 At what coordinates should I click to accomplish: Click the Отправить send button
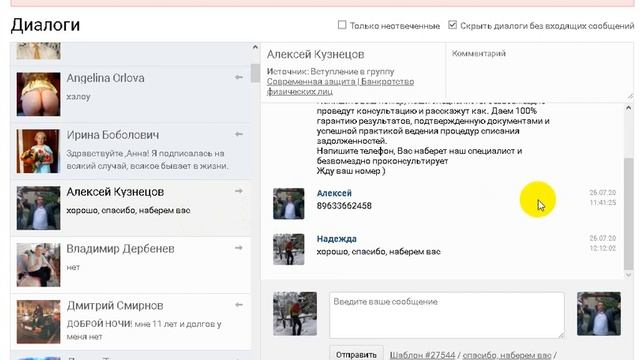coord(356,354)
